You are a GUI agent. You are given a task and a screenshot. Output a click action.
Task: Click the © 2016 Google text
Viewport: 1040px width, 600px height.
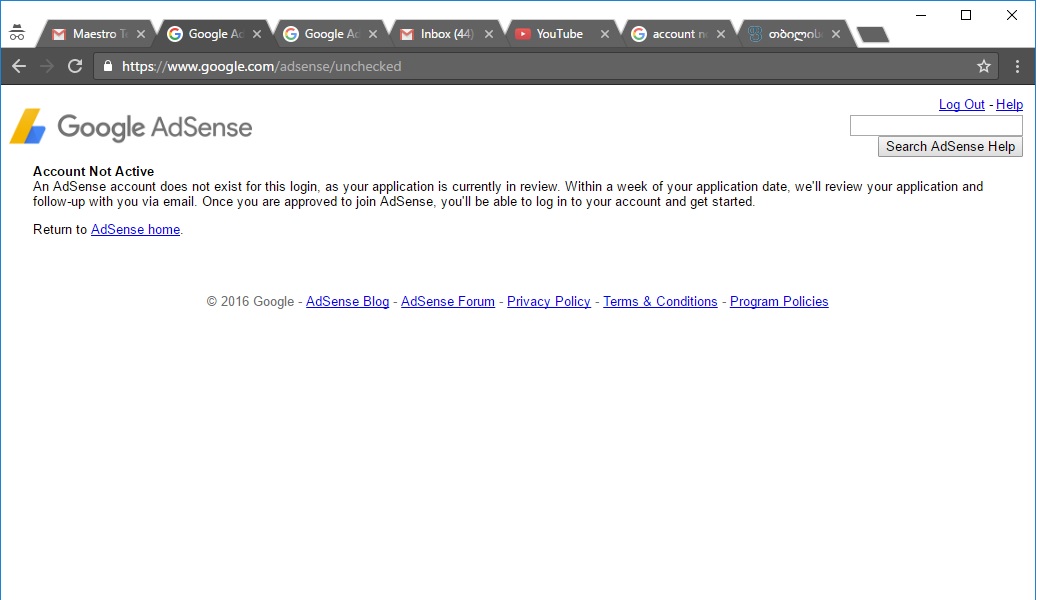[x=250, y=302]
